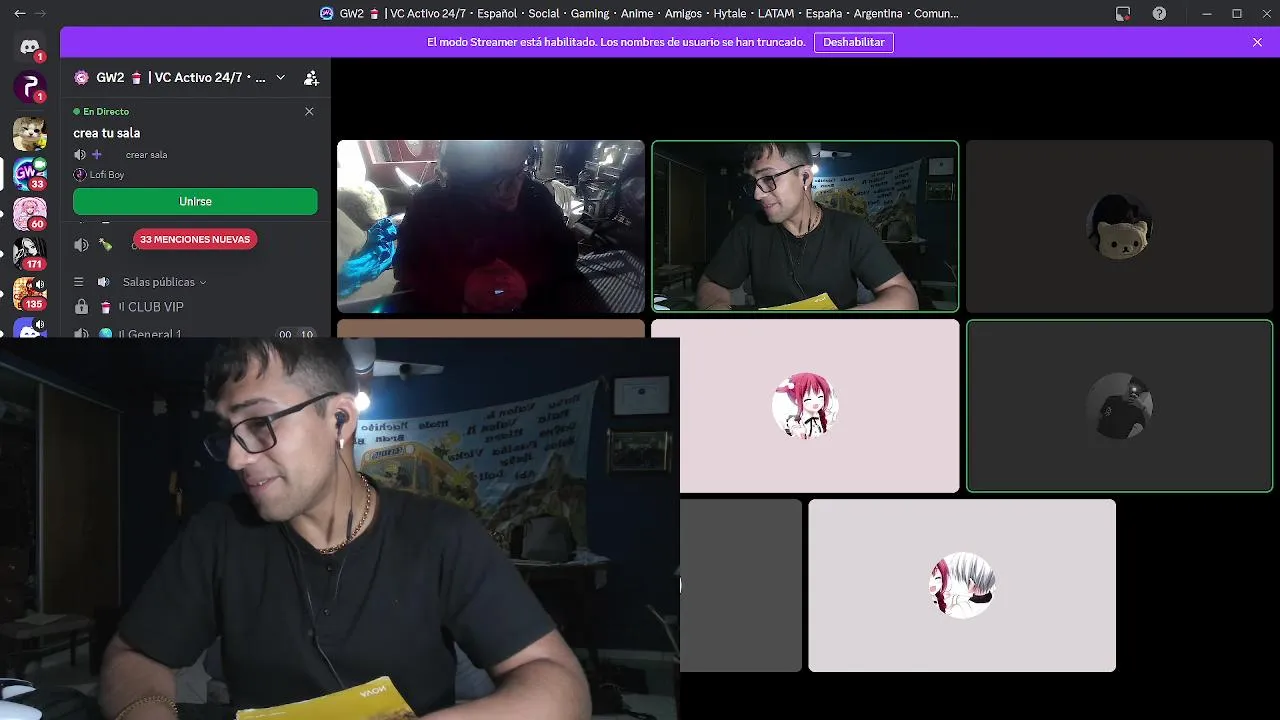
Task: Click the crear sala voice channel
Action: pos(146,155)
